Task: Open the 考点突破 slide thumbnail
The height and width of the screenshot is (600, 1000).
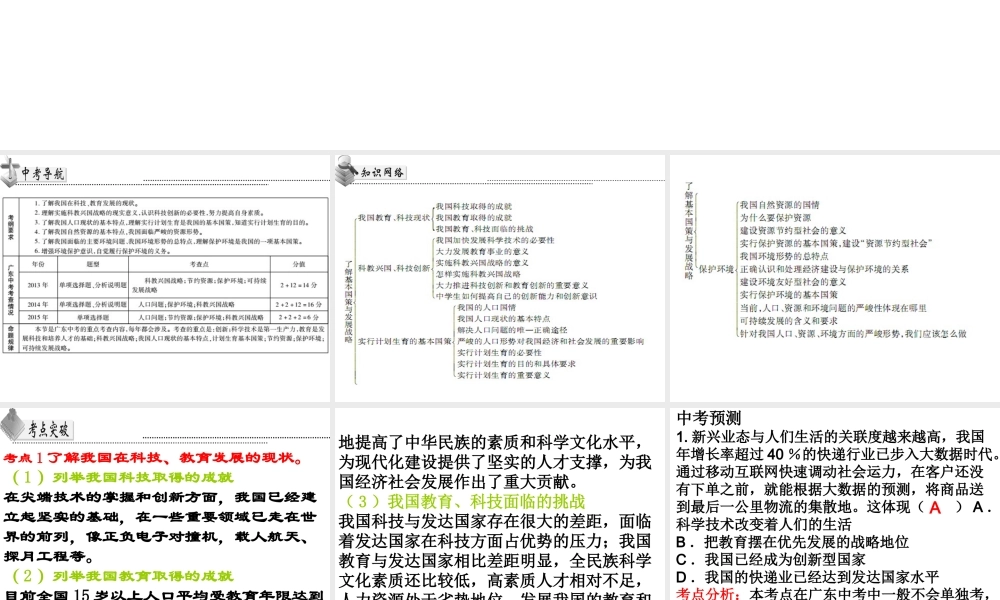Action: 165,504
